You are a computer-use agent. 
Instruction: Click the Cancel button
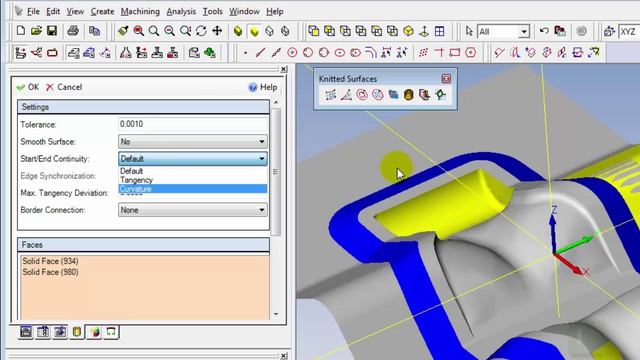pos(64,87)
